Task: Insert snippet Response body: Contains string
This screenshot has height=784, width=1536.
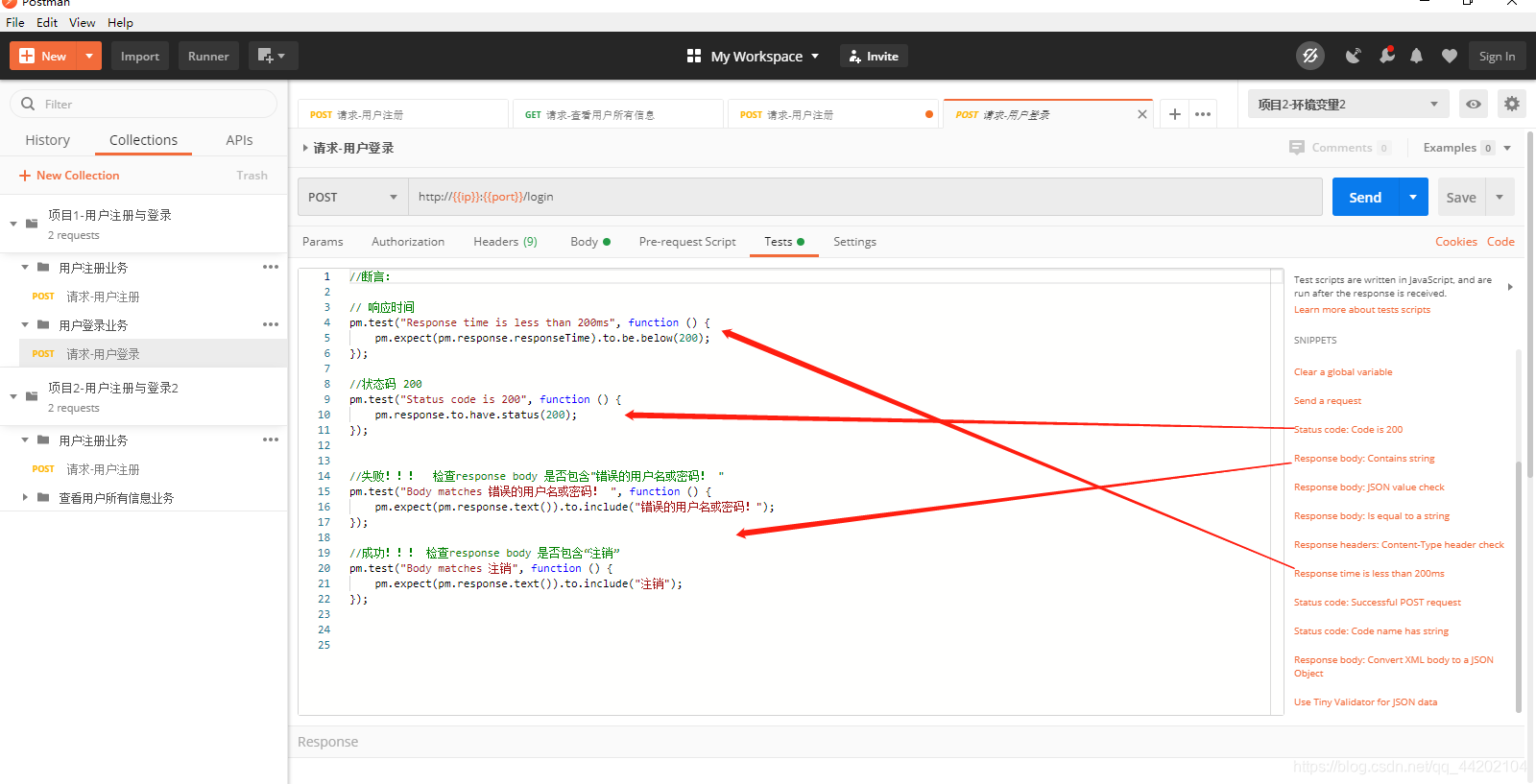Action: 1364,459
